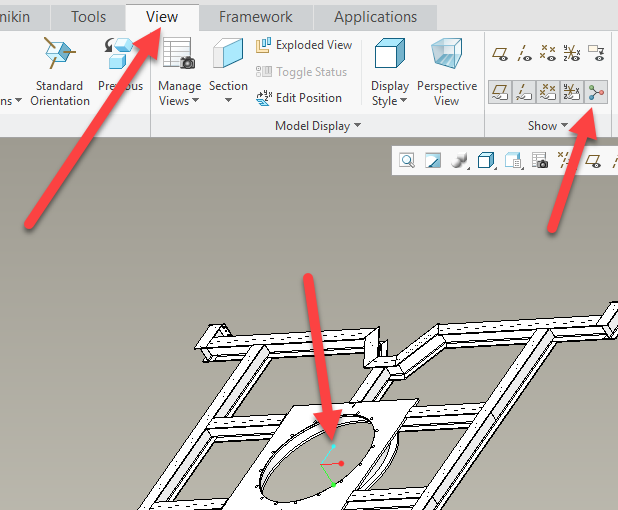Open Manage Views dropdown arrow
Viewport: 618px width, 510px height.
coord(195,101)
